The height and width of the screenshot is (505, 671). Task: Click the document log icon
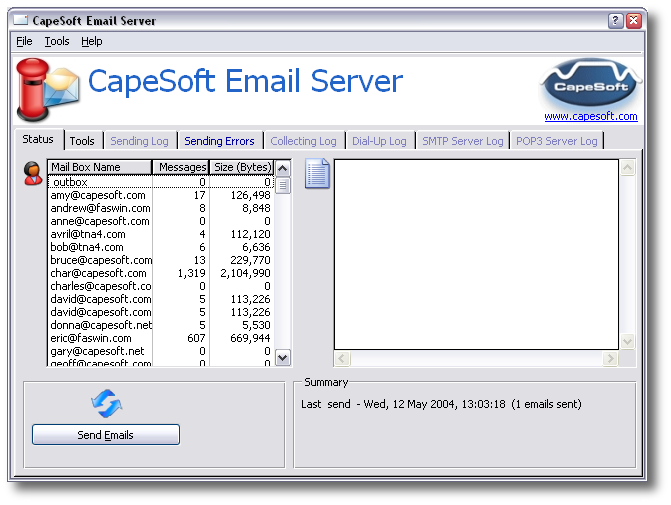coord(317,174)
